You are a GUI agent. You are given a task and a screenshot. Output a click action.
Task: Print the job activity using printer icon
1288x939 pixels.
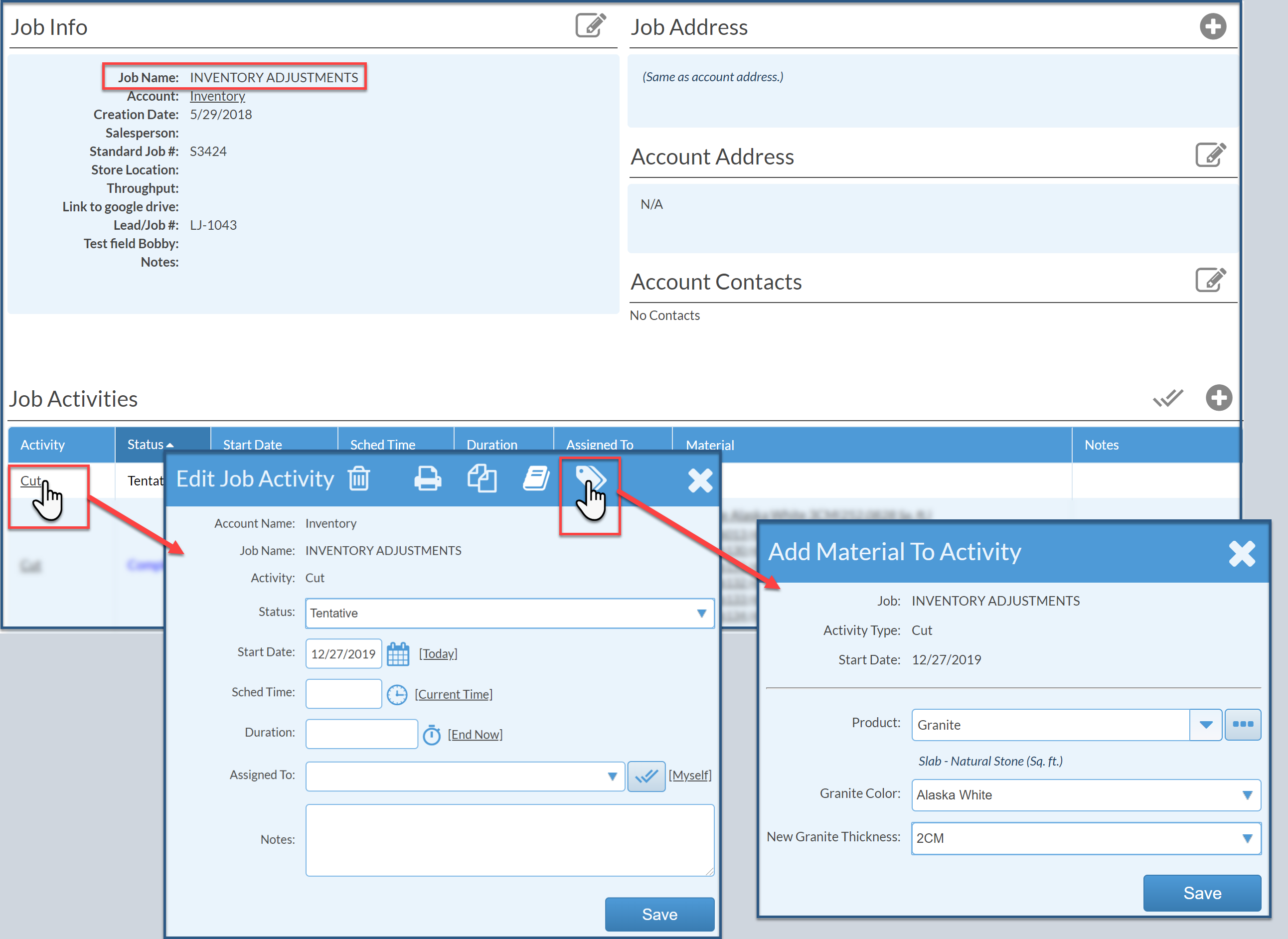click(x=428, y=478)
